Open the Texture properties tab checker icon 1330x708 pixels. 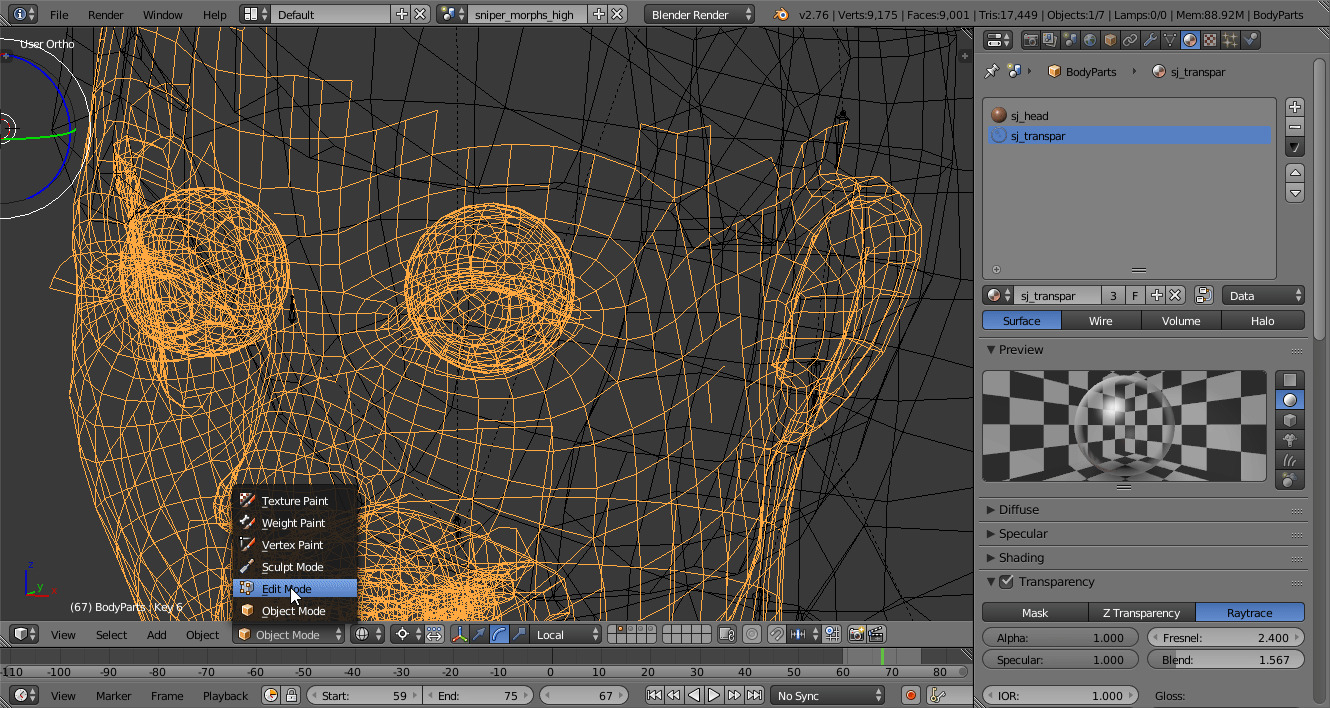pyautogui.click(x=1210, y=40)
